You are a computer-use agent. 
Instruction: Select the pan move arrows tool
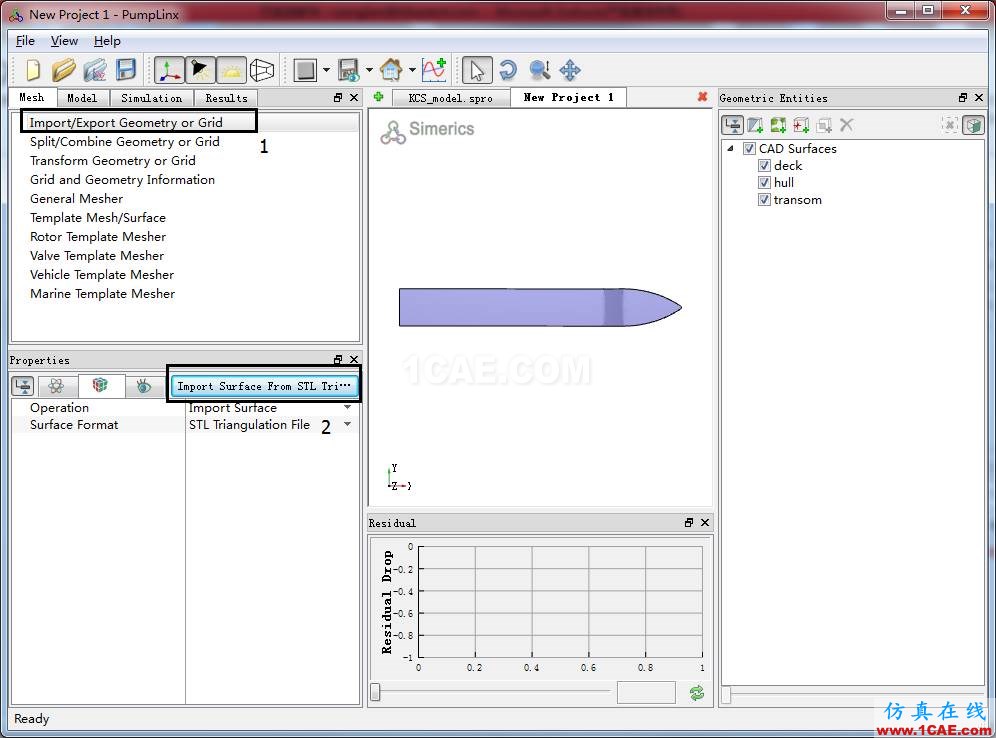[570, 70]
